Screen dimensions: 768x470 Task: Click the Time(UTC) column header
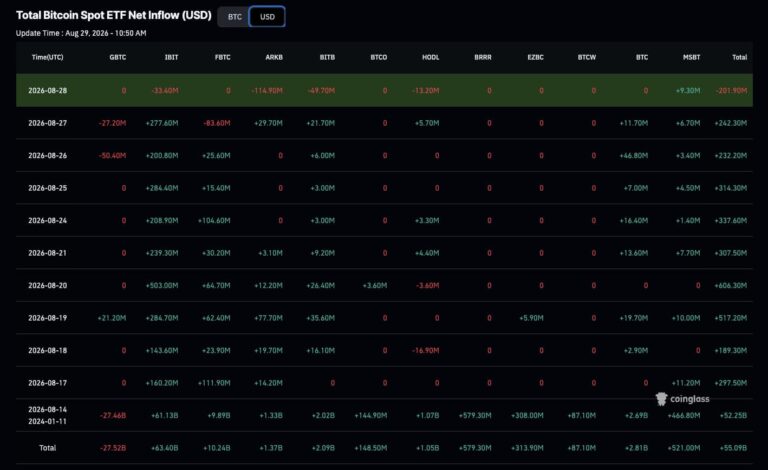pos(48,57)
